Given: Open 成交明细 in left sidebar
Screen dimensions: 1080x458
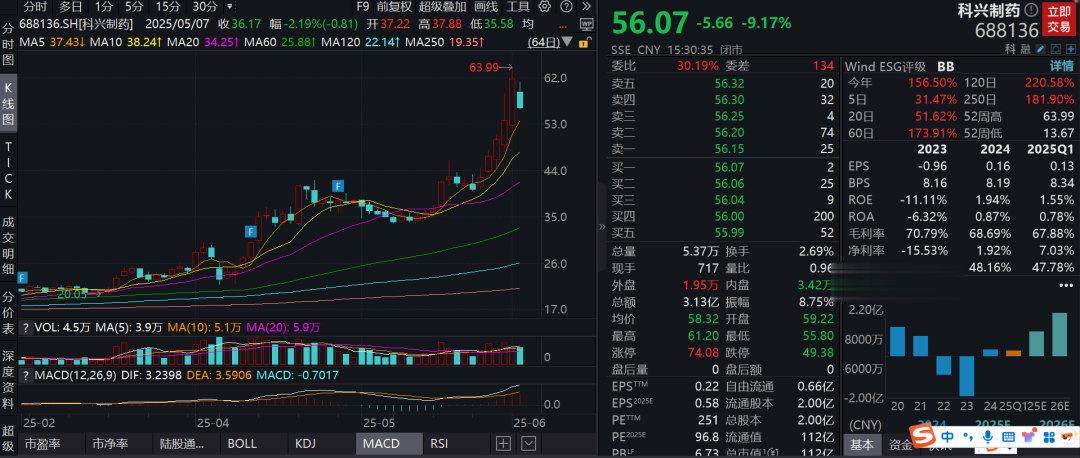Looking at the screenshot, I should tap(8, 243).
